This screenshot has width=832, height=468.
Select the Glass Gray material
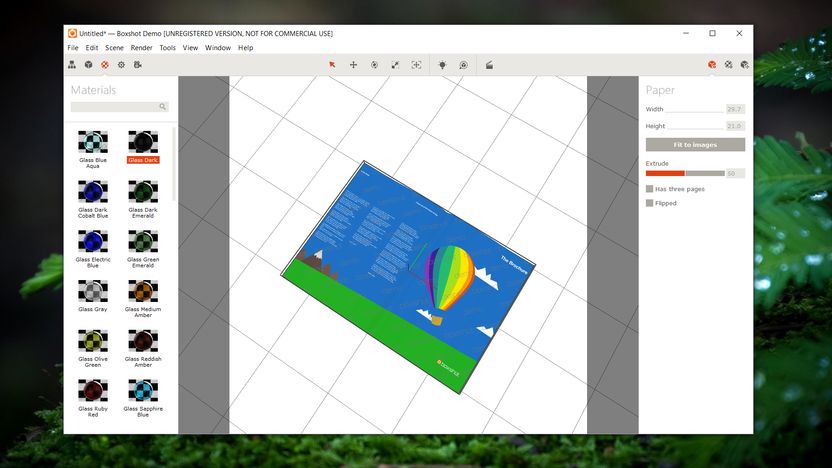point(93,296)
